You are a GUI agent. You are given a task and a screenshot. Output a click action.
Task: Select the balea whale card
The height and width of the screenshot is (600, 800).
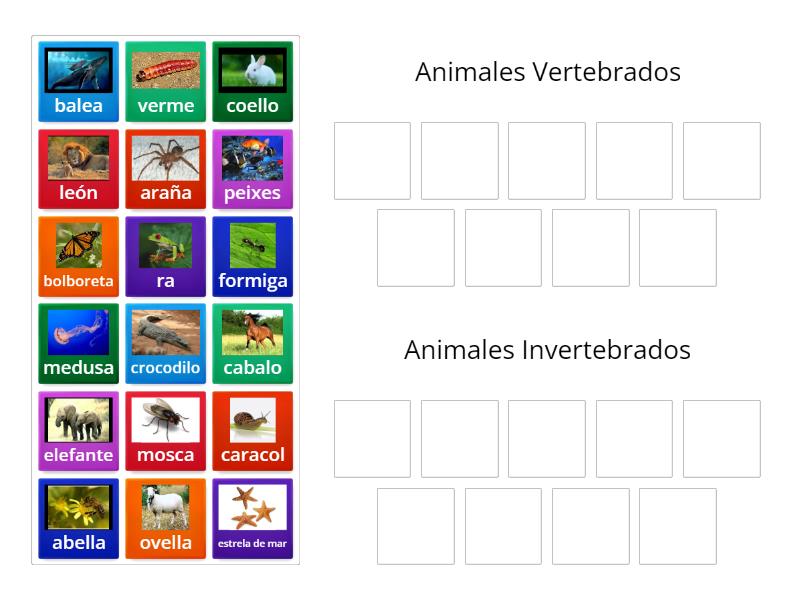coord(79,81)
